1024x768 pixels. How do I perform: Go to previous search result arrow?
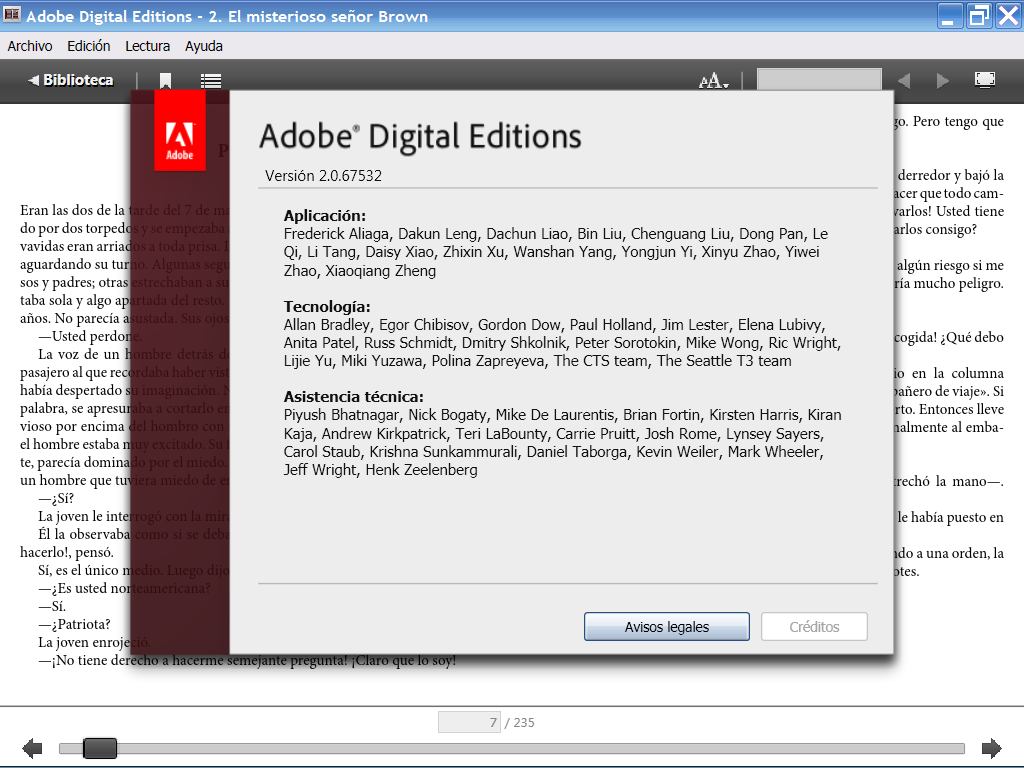pos(904,80)
